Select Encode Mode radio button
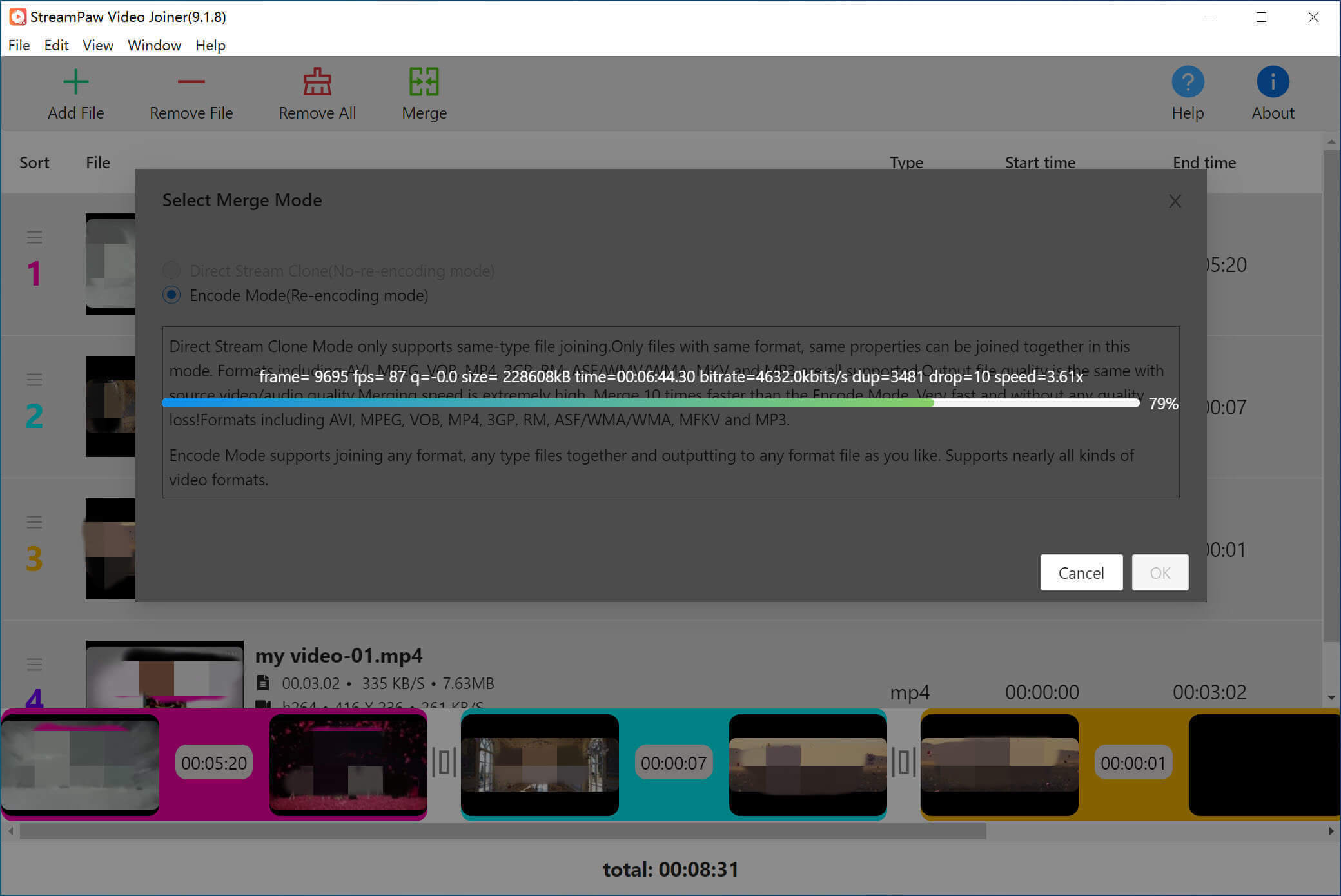This screenshot has height=896, width=1341. tap(173, 295)
